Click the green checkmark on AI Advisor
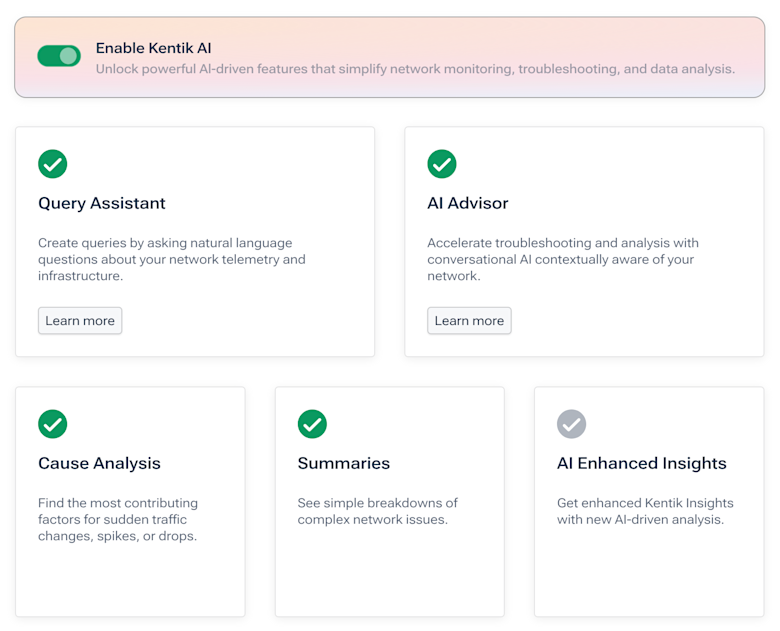The height and width of the screenshot is (631, 780). (442, 164)
